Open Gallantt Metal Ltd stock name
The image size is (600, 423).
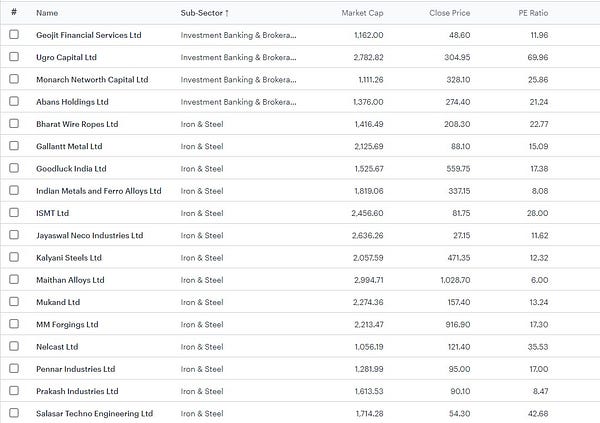click(69, 146)
